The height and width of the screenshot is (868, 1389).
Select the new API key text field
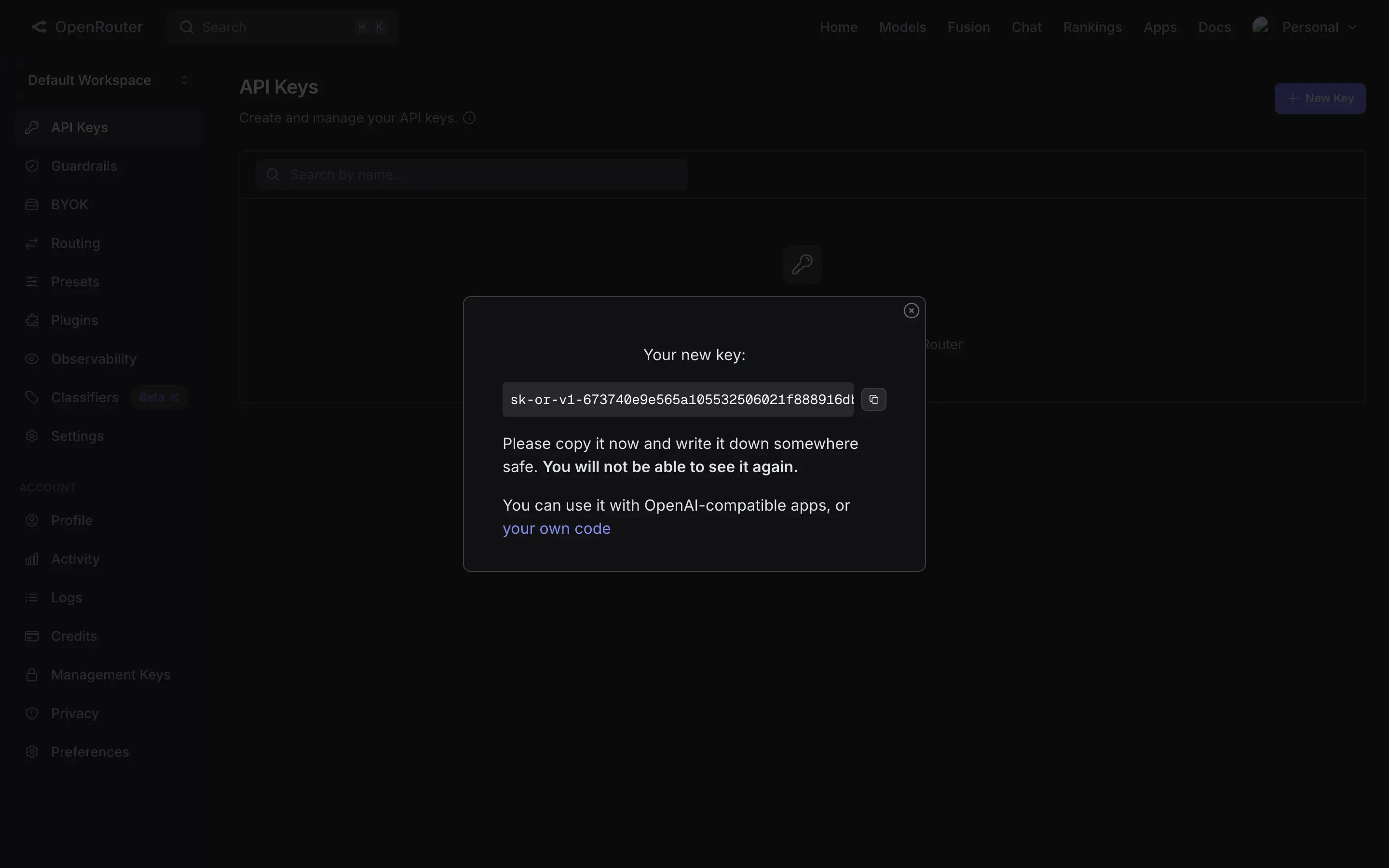(678, 400)
